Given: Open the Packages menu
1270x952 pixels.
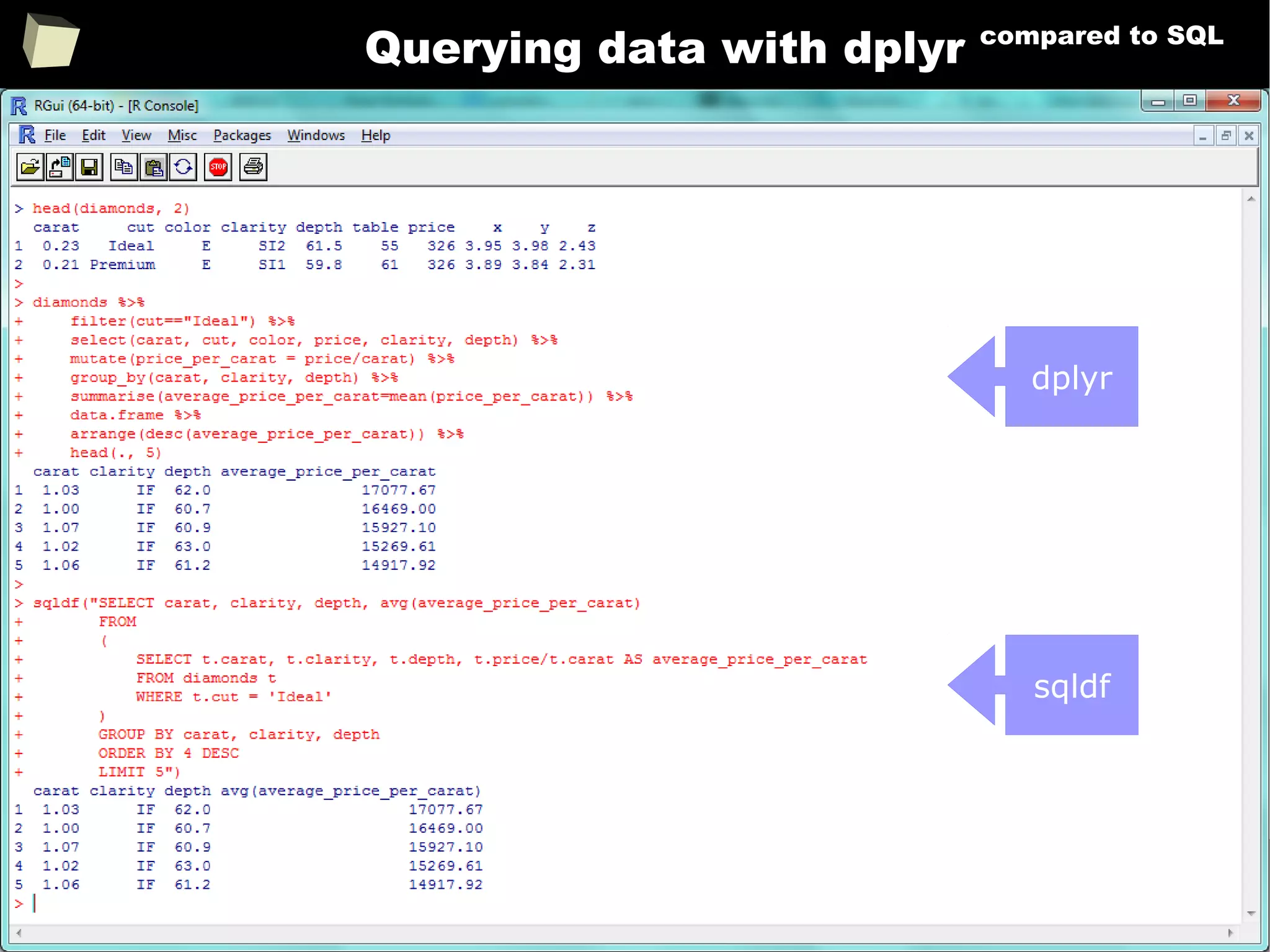Looking at the screenshot, I should [242, 135].
